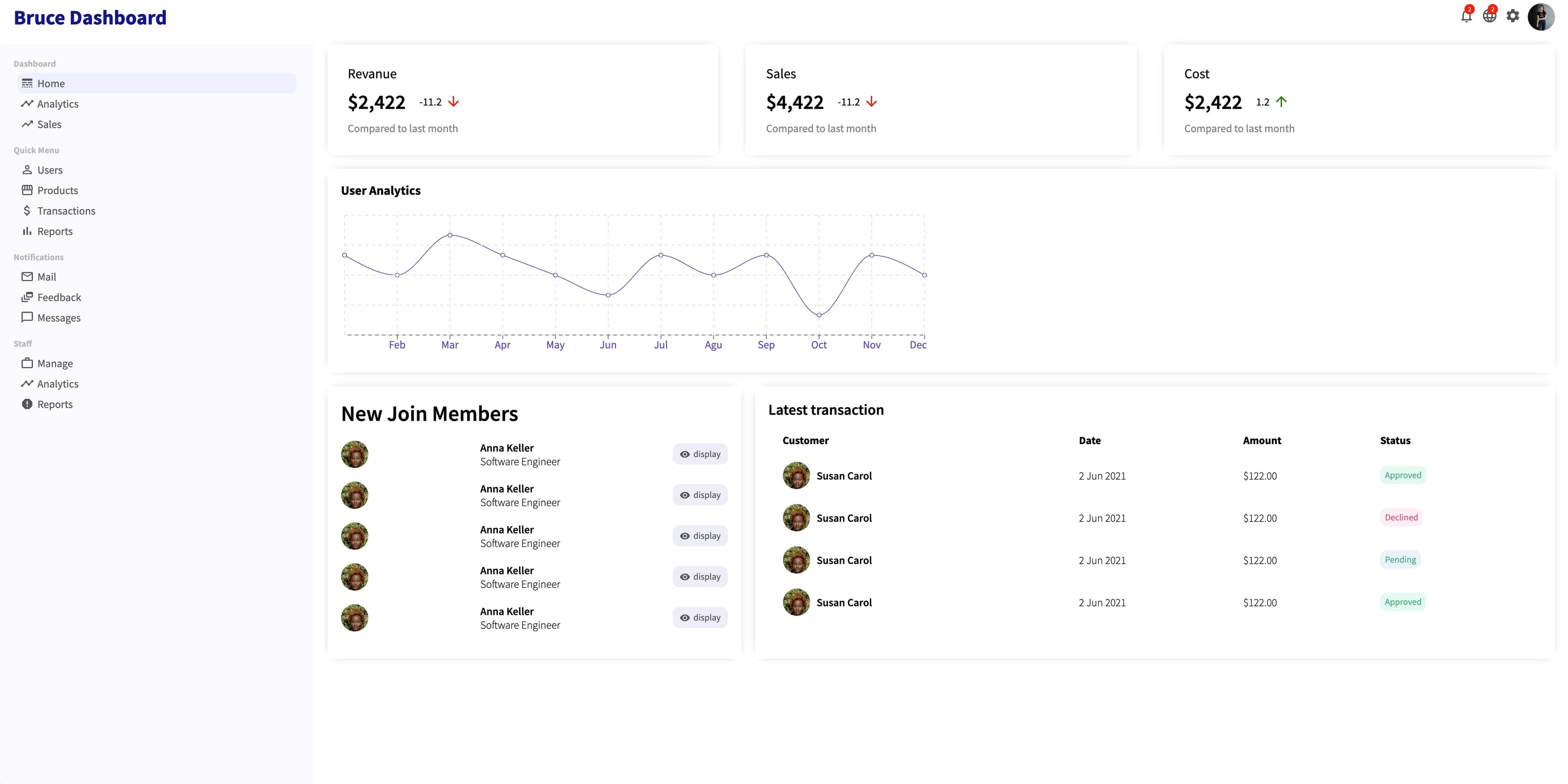Image resolution: width=1568 pixels, height=784 pixels.
Task: Go to Users in Quick Menu
Action: pos(156,170)
